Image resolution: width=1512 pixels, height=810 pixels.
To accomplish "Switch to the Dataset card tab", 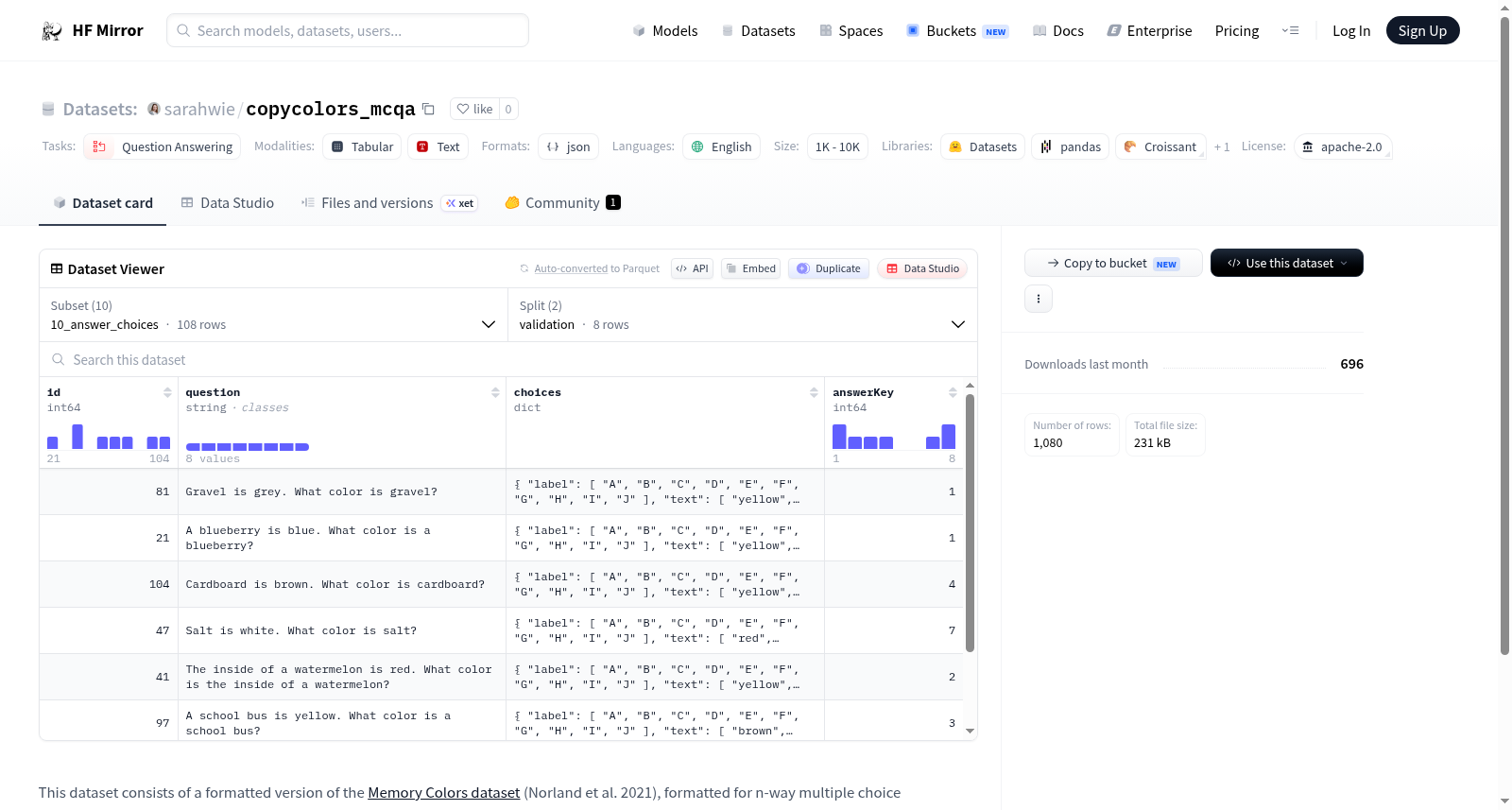I will pyautogui.click(x=103, y=203).
